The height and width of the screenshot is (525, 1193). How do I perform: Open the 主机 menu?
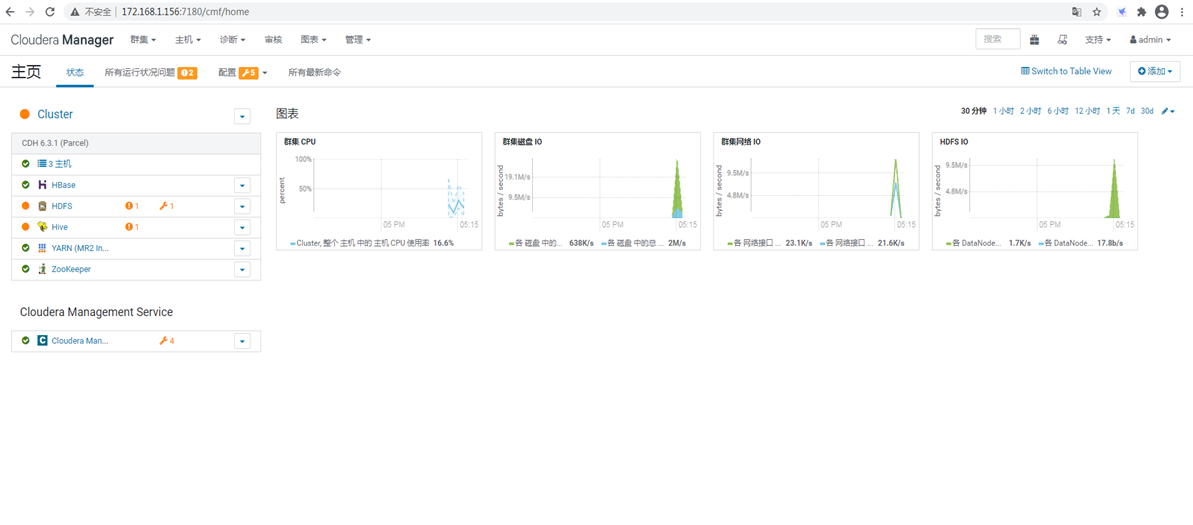point(188,40)
